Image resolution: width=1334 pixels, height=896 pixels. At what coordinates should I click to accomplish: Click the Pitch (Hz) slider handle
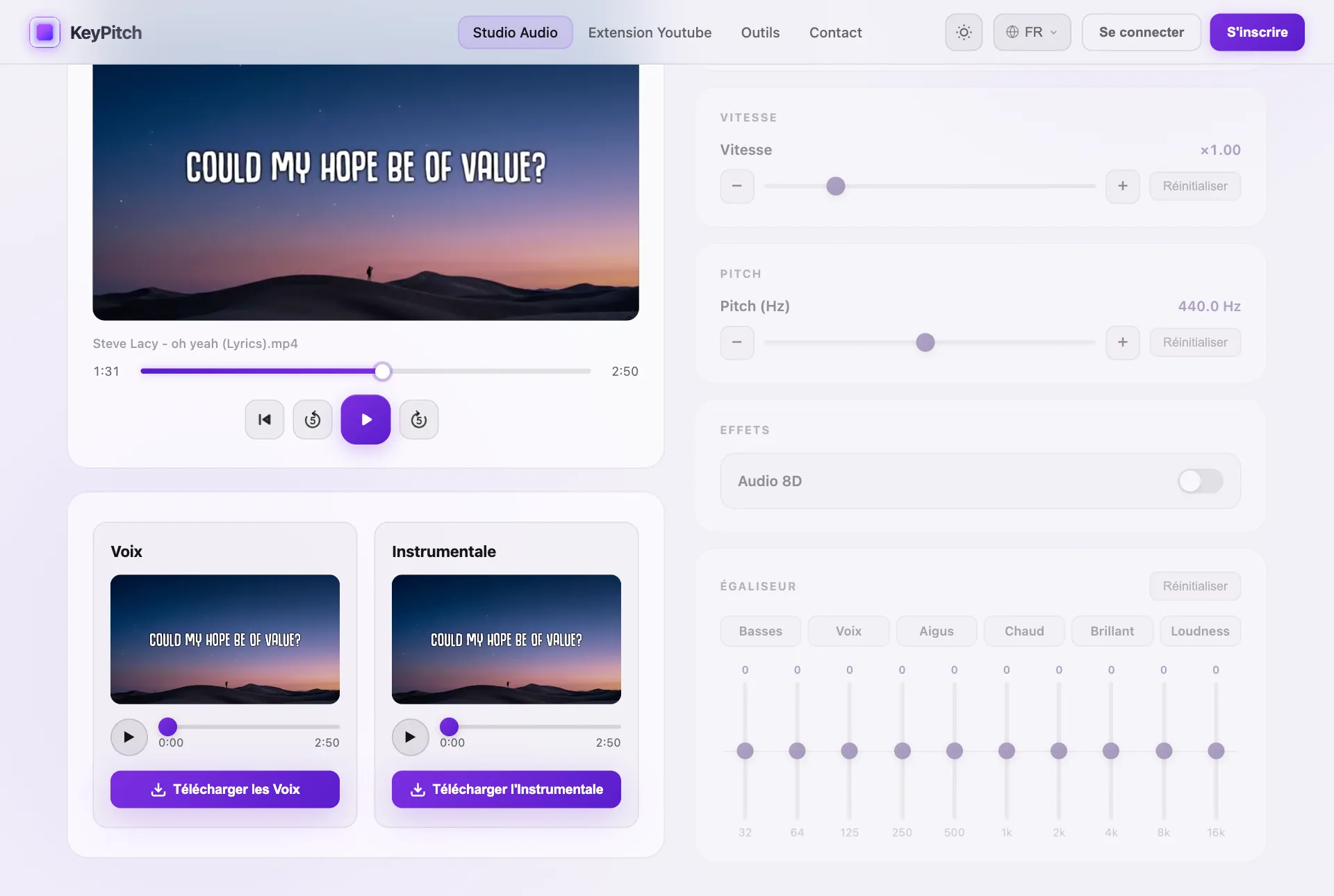(x=925, y=342)
